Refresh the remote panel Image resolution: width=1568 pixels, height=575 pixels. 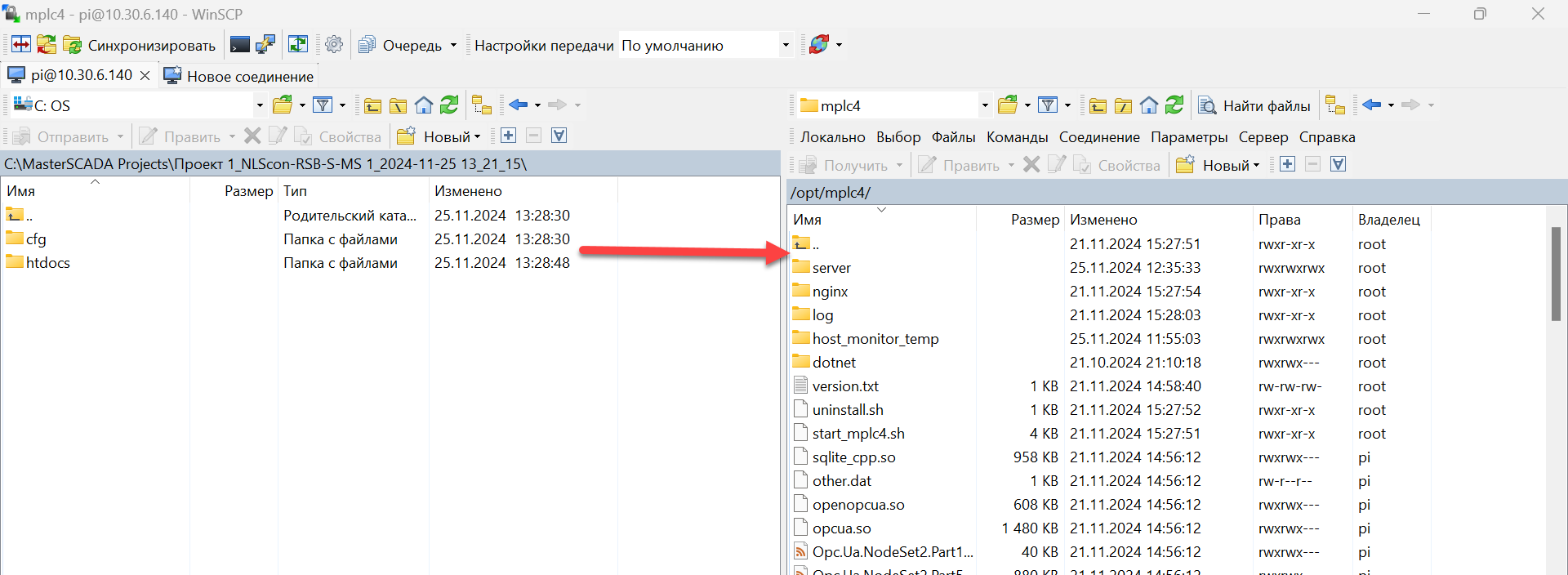(x=1174, y=105)
